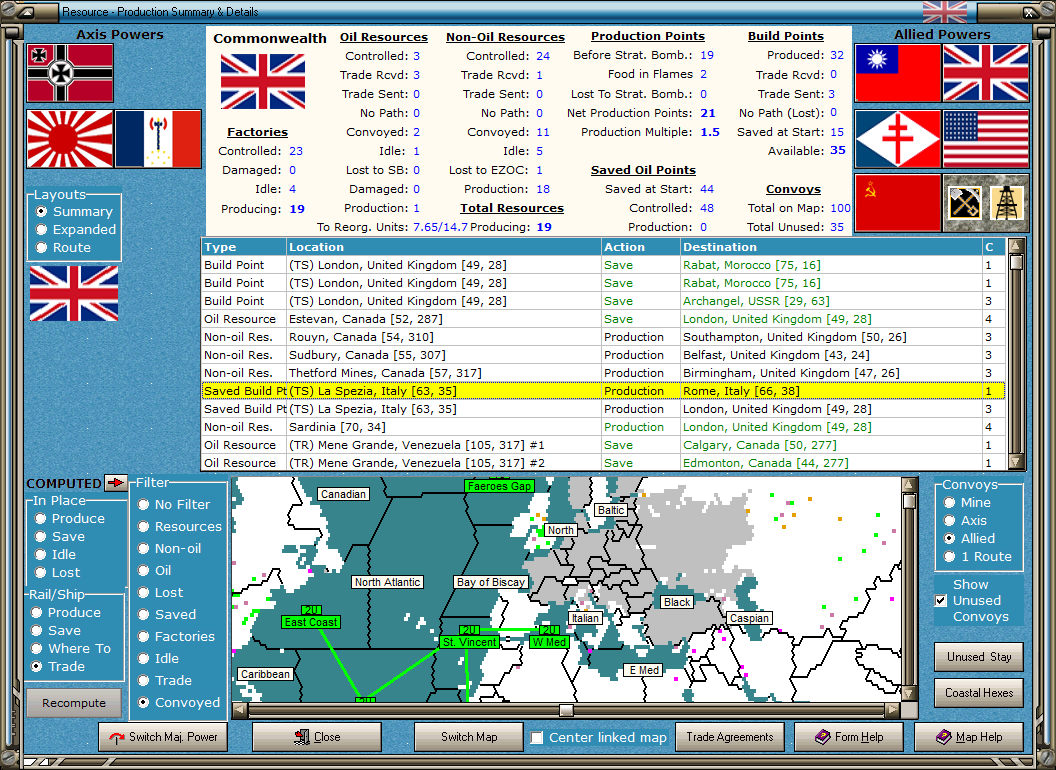Open Form Help
The image size is (1056, 770).
pos(849,737)
